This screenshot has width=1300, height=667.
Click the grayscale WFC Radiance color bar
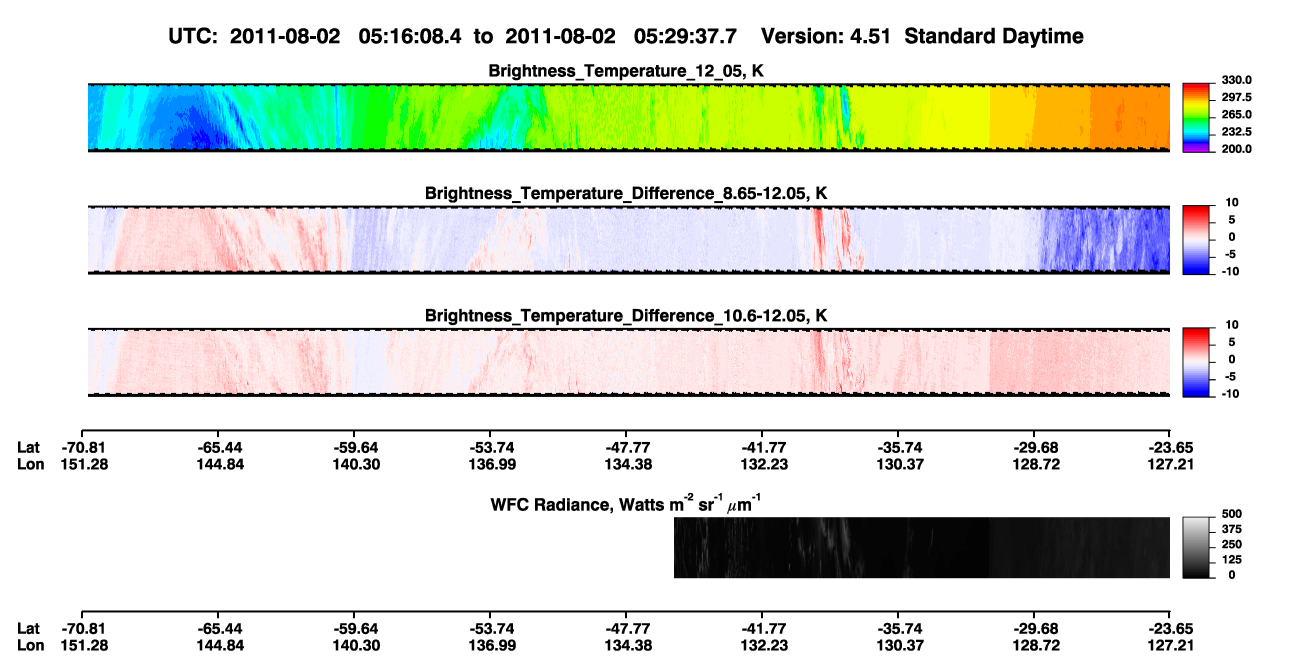pyautogui.click(x=1196, y=547)
